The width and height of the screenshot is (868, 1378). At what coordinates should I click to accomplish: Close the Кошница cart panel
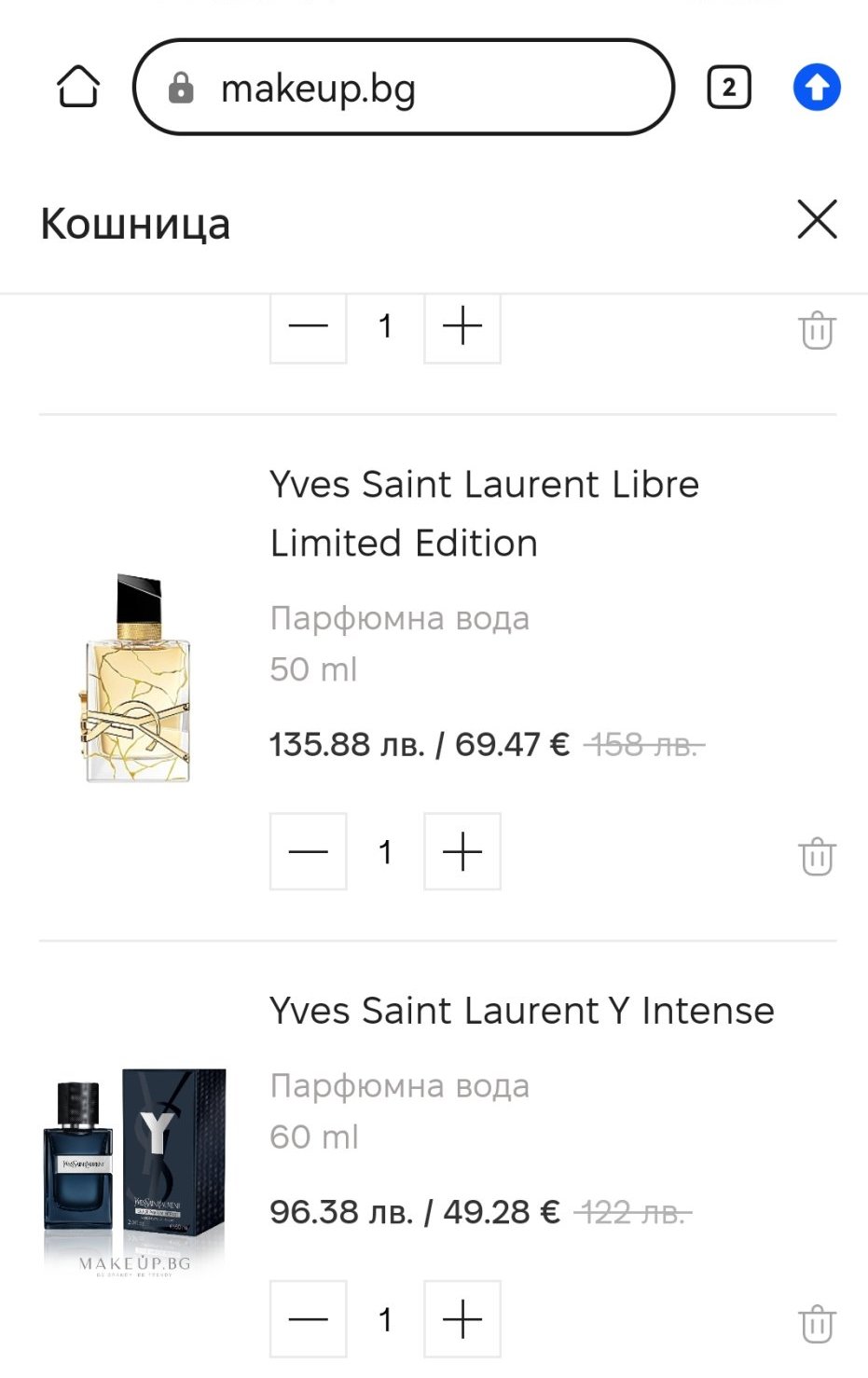[817, 220]
